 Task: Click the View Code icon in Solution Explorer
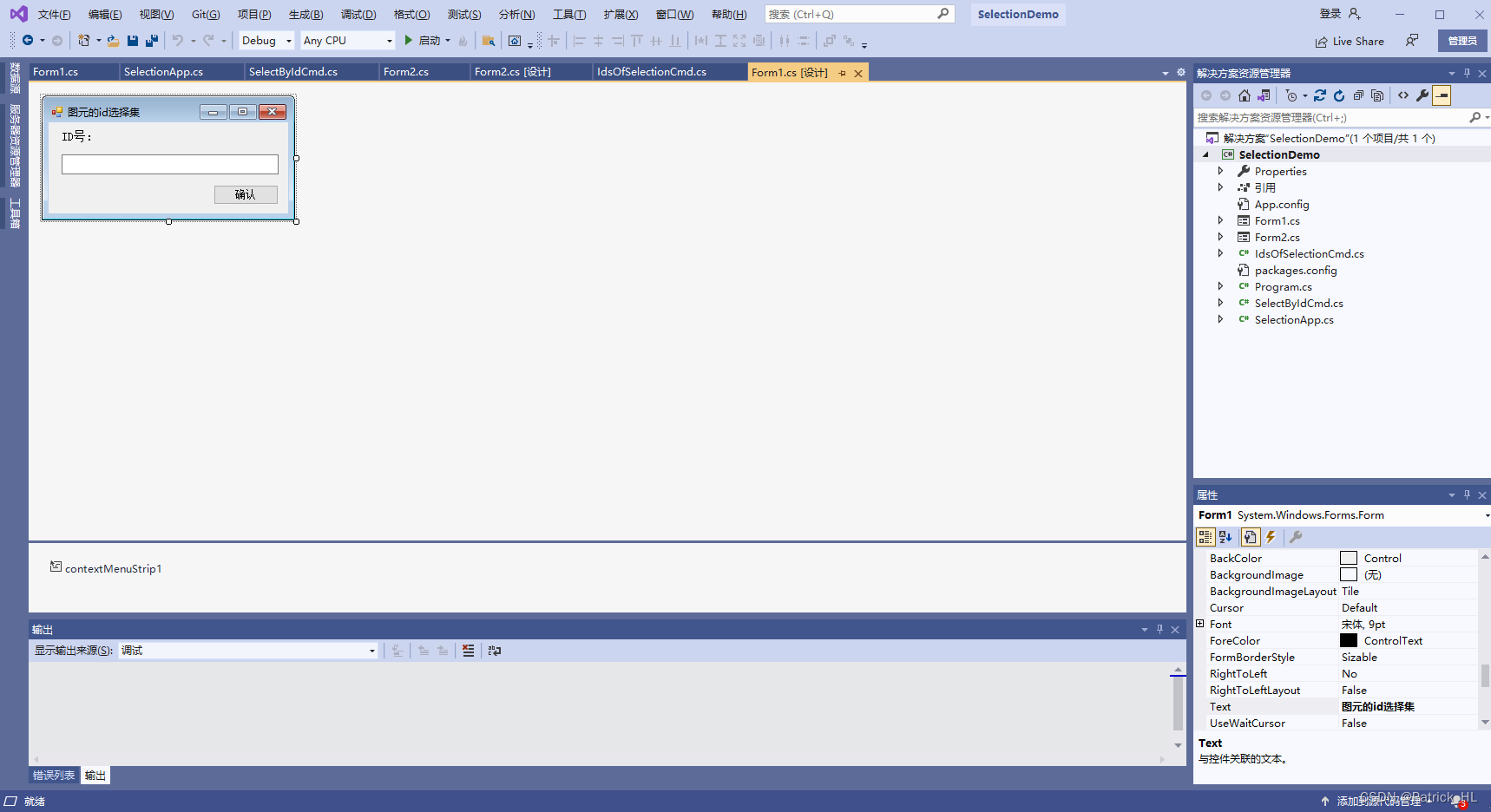[x=1403, y=95]
